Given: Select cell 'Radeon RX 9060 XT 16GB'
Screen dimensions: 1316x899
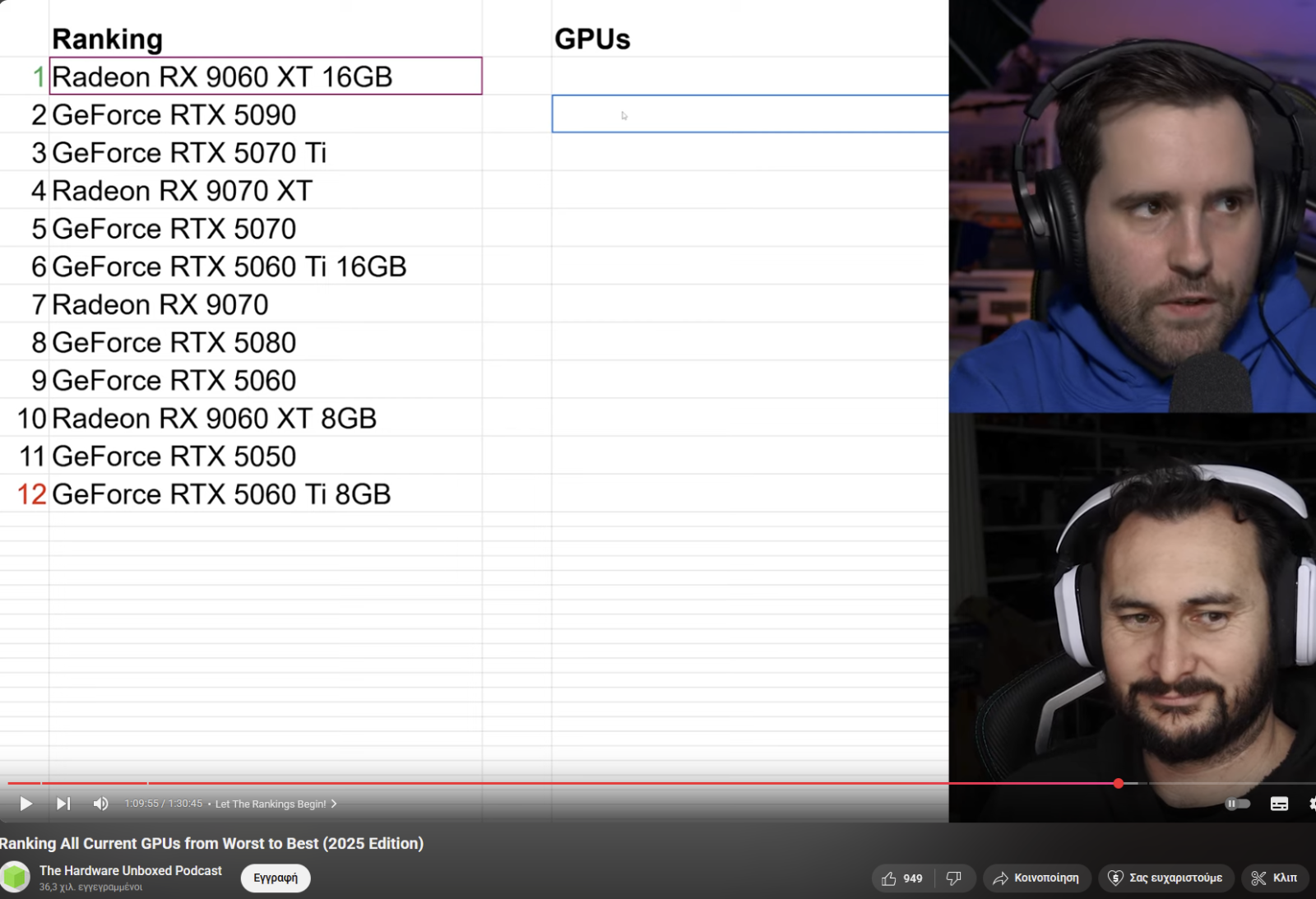Looking at the screenshot, I should [266, 76].
